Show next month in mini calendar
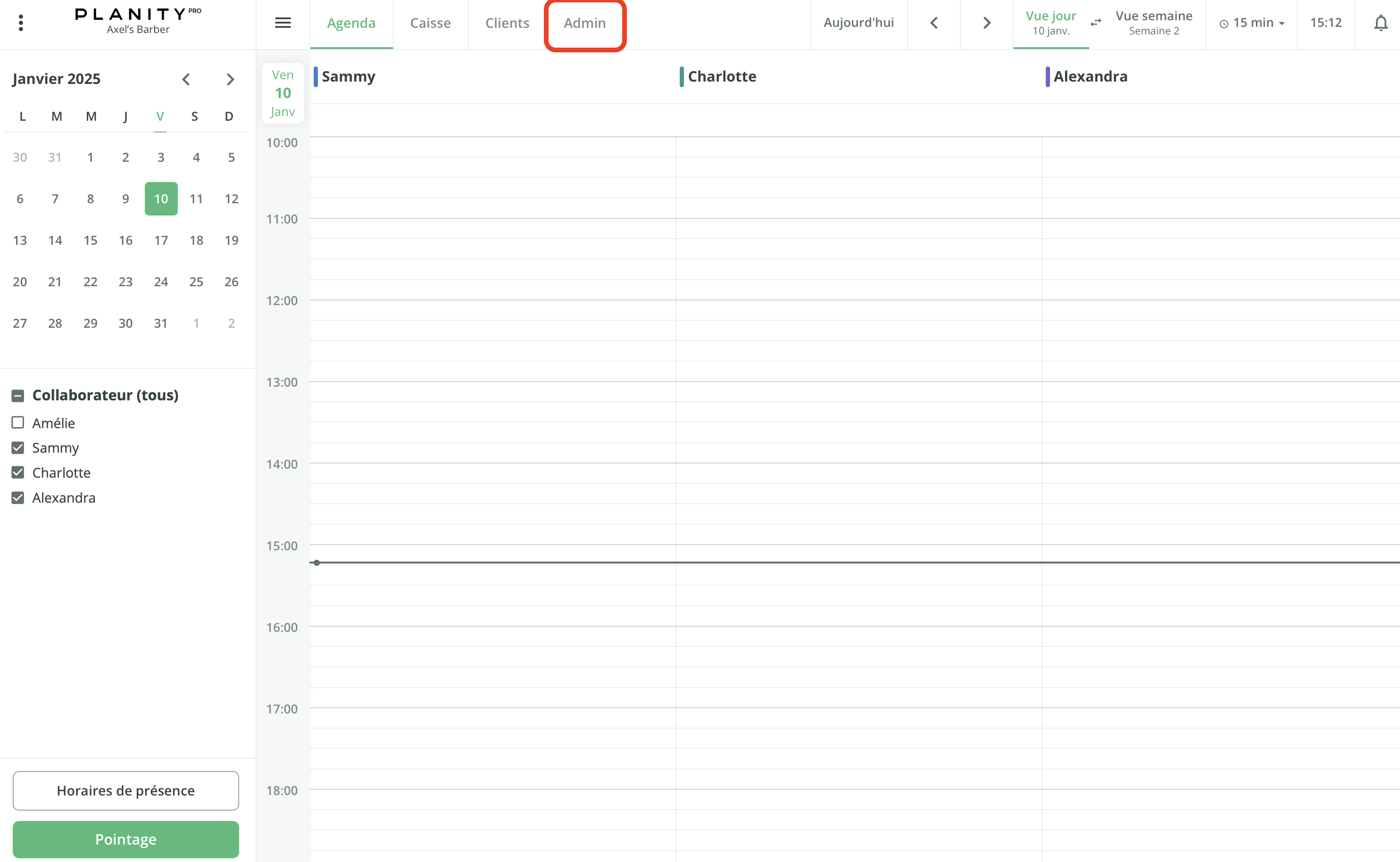Screen dimensions: 1400x862 pos(230,79)
